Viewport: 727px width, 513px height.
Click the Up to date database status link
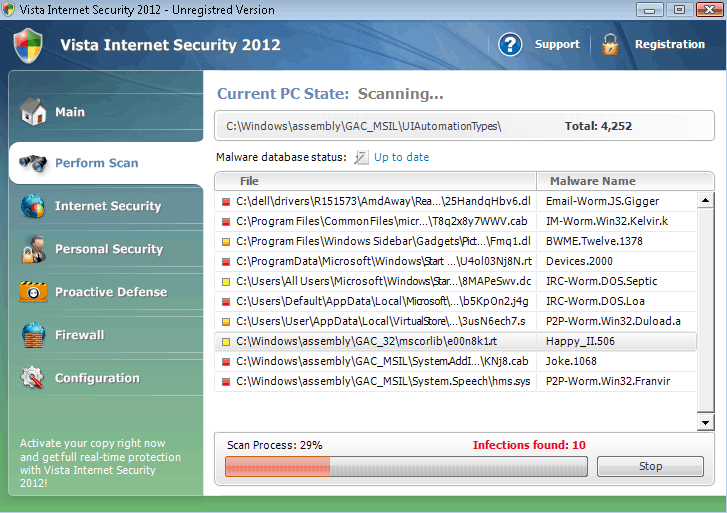tap(401, 157)
